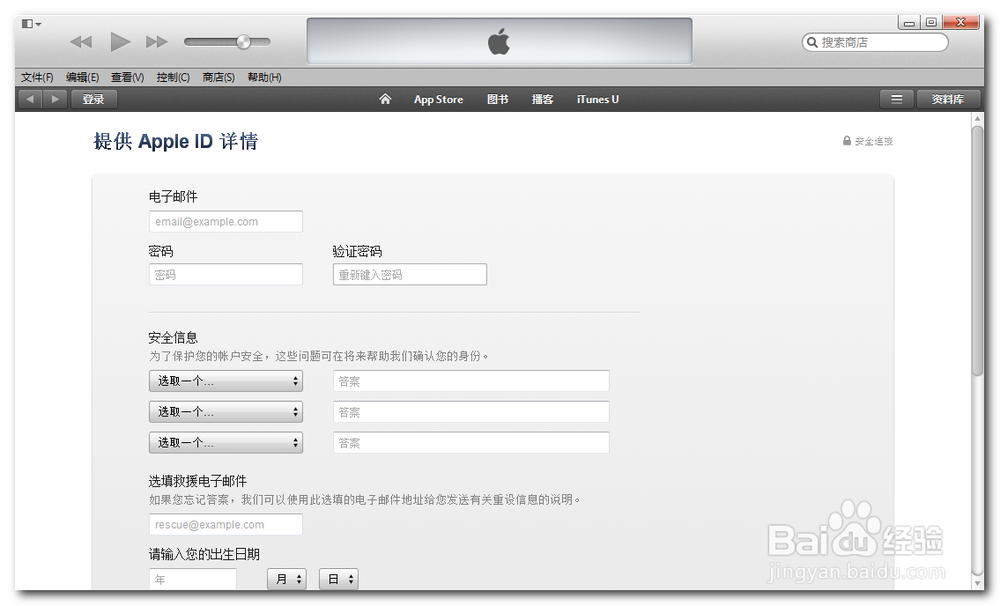Click the Apple logo display panel
This screenshot has height=606, width=1000.
click(x=499, y=41)
